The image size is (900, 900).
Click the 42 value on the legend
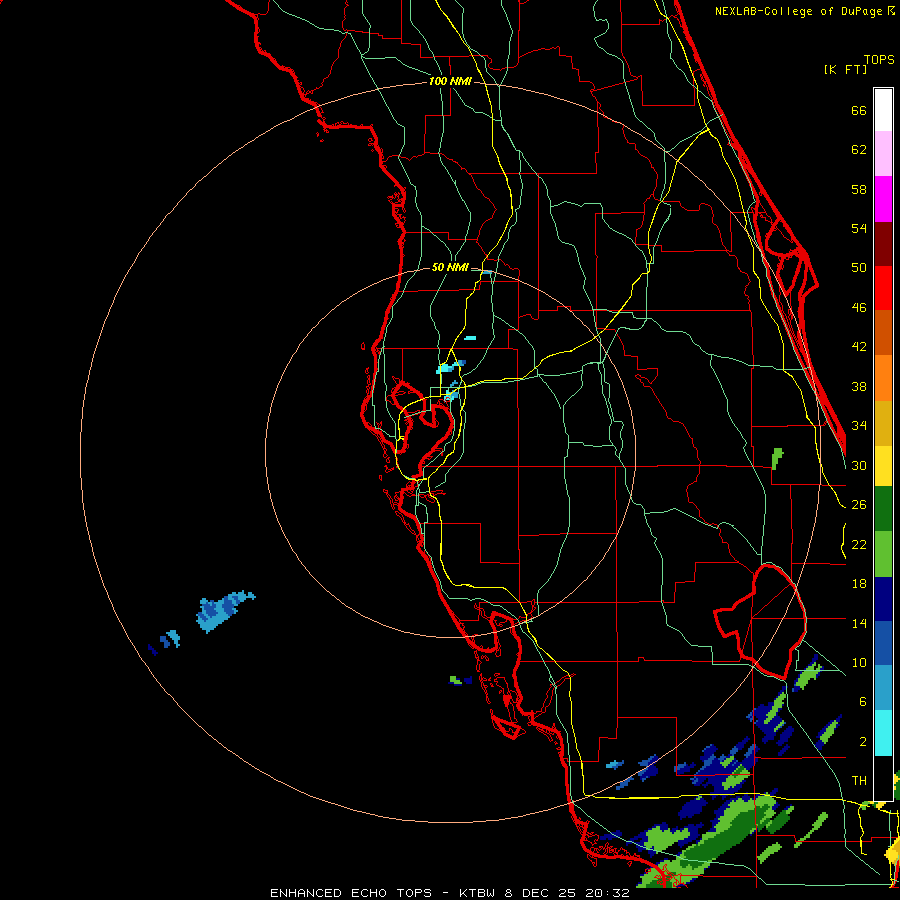click(x=859, y=347)
